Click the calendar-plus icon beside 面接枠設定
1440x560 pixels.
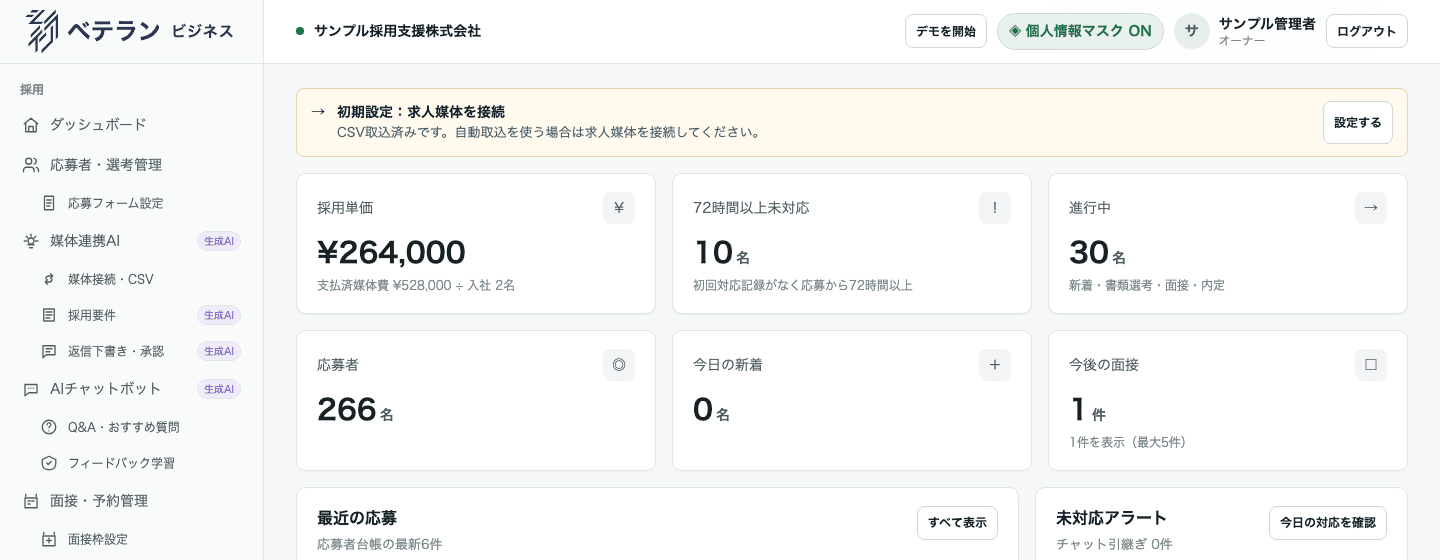(49, 539)
